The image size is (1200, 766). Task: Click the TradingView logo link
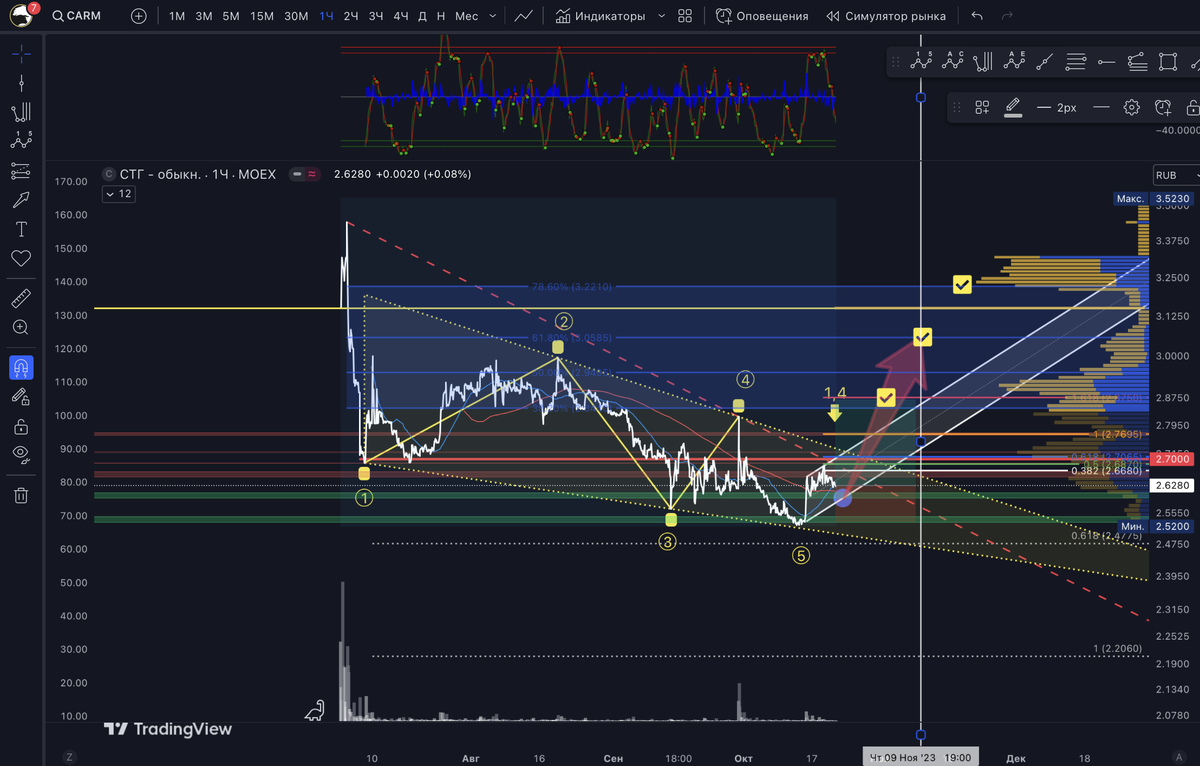point(168,729)
